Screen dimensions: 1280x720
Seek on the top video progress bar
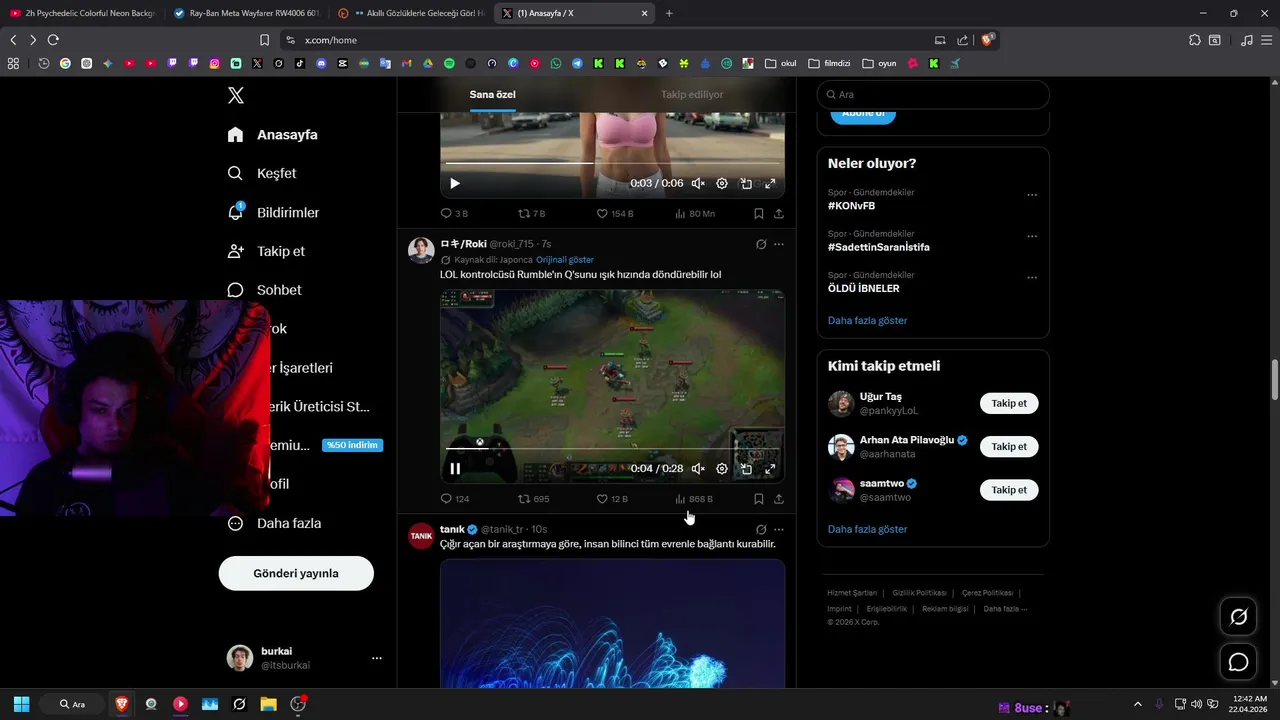[612, 163]
